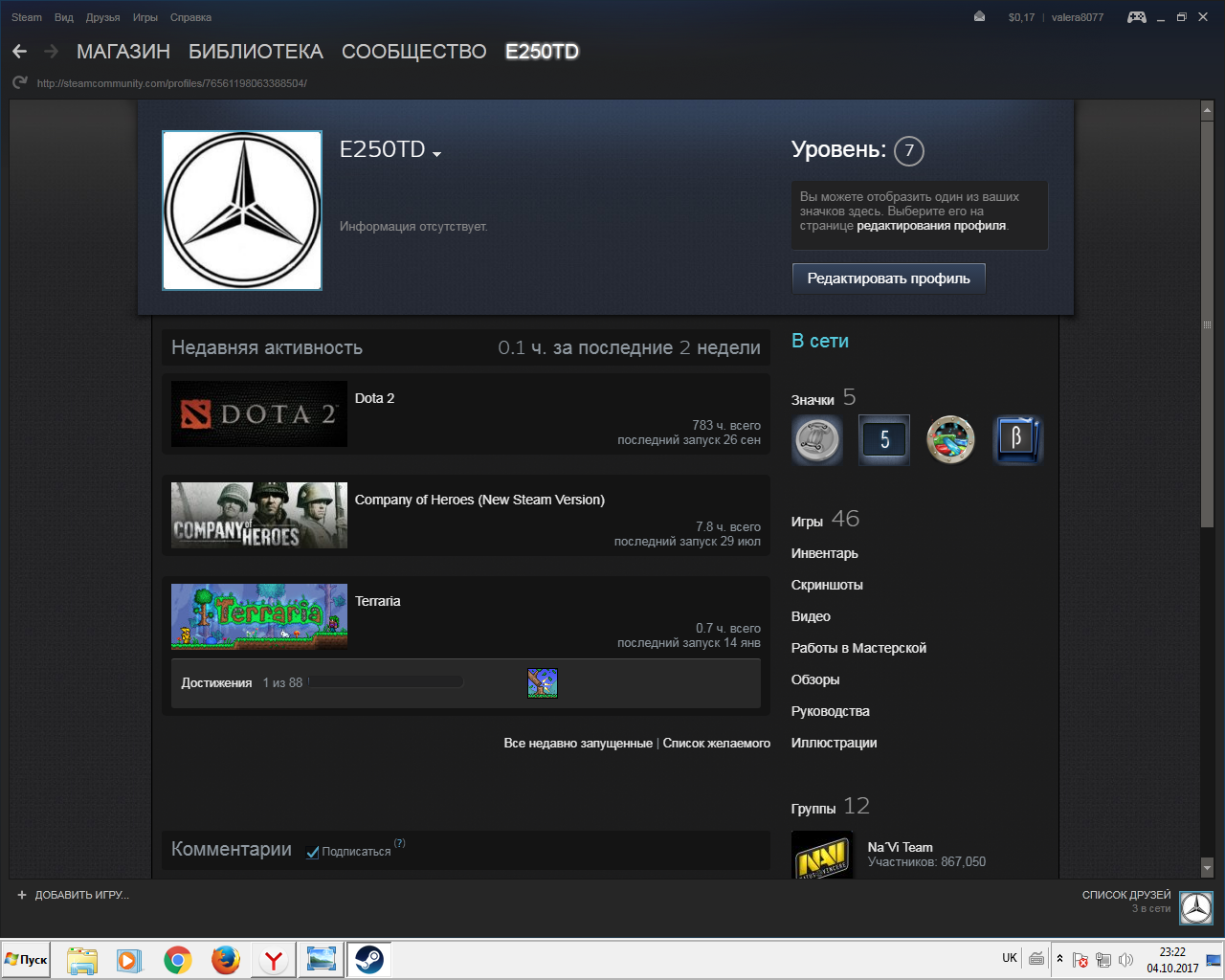The width and height of the screenshot is (1225, 980).
Task: Open the security flag tray icon
Action: pos(1080,960)
